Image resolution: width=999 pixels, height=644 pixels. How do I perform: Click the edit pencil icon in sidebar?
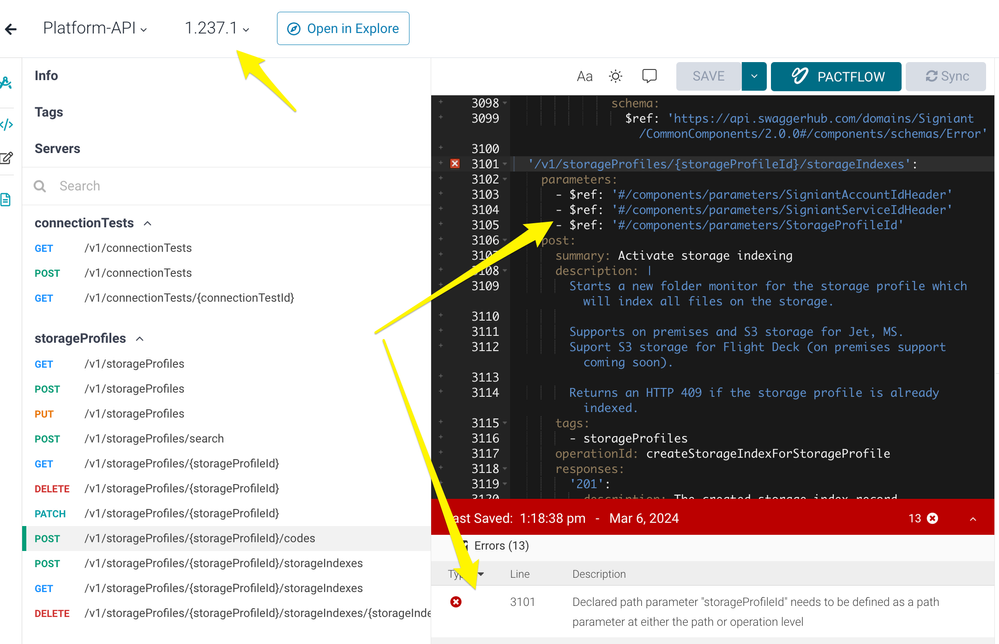[7, 158]
